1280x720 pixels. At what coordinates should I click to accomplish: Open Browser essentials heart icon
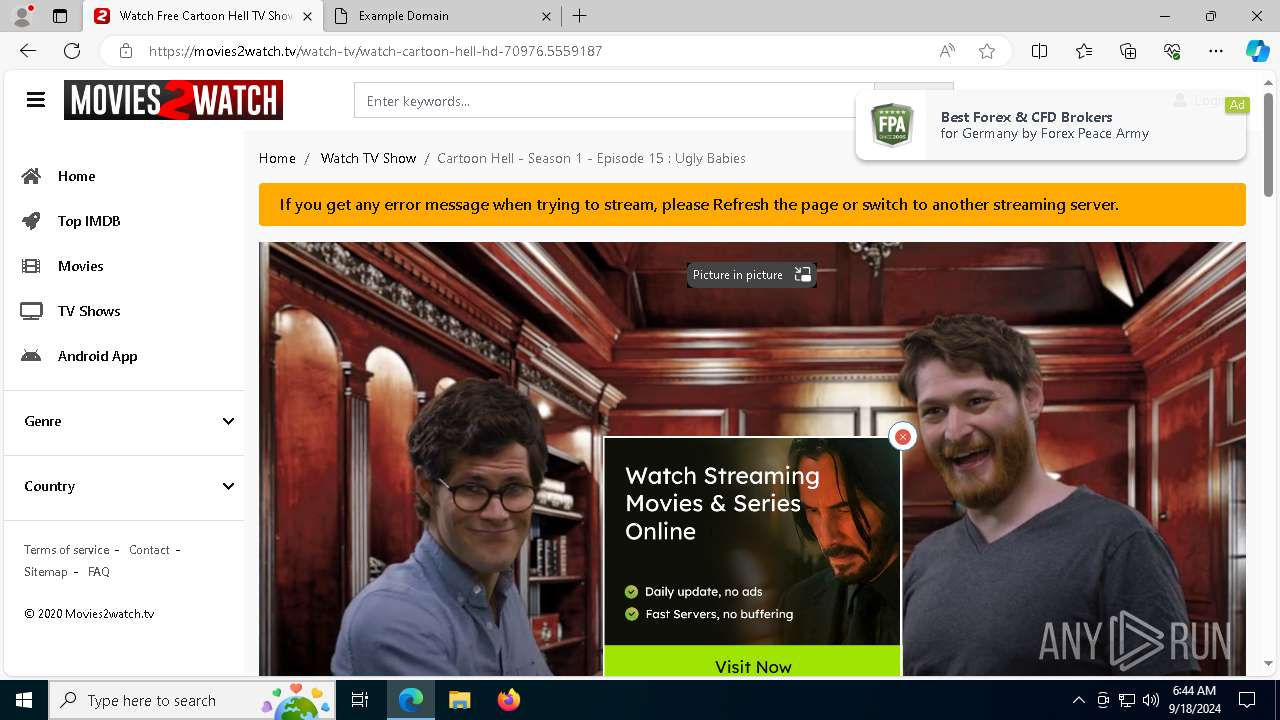click(1172, 51)
